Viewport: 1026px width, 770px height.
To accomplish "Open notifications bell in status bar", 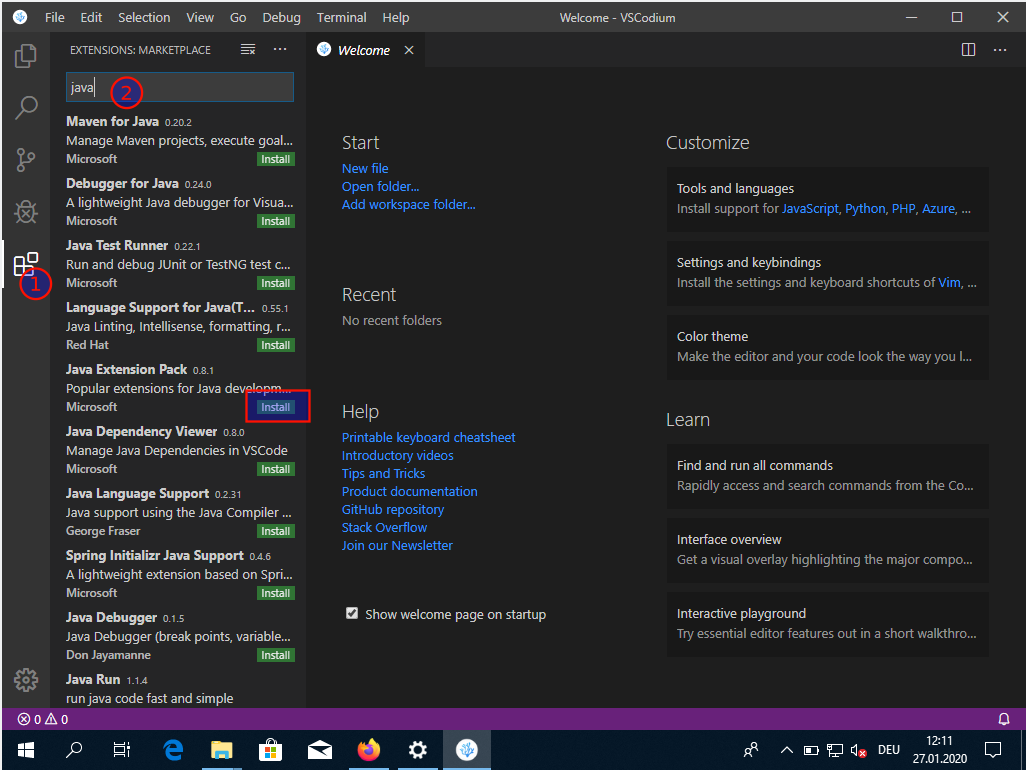I will (1003, 720).
